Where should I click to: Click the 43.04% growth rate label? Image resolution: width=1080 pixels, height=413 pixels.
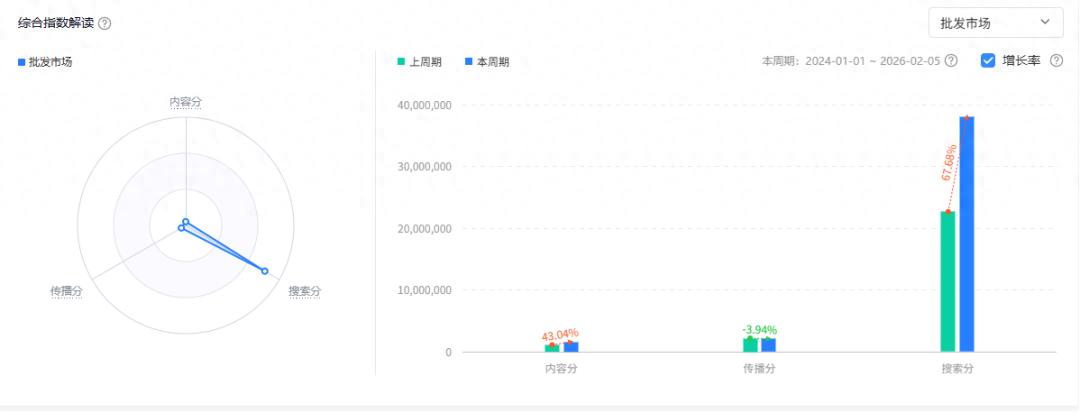(x=560, y=336)
